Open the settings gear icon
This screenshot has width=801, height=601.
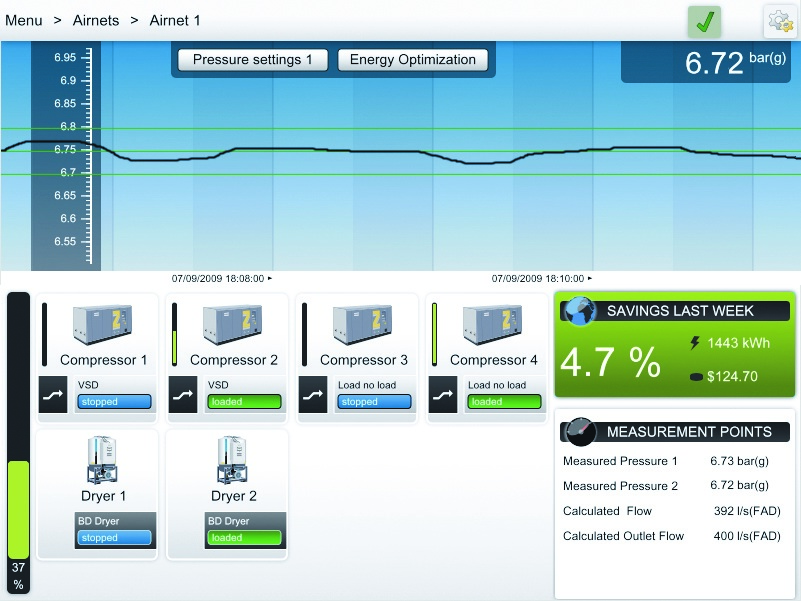(x=780, y=21)
